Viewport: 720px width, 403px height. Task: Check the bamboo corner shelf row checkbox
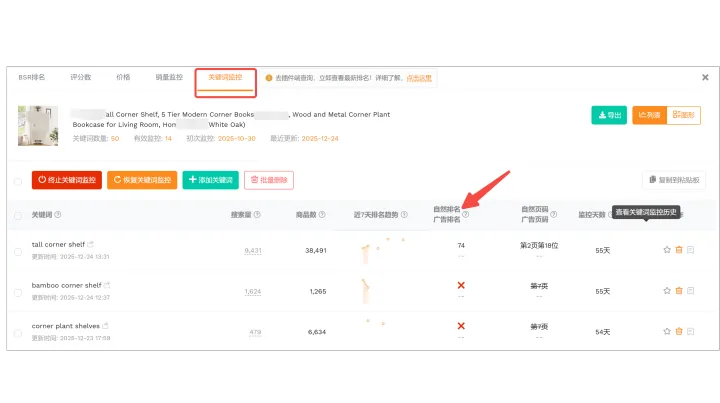point(18,293)
